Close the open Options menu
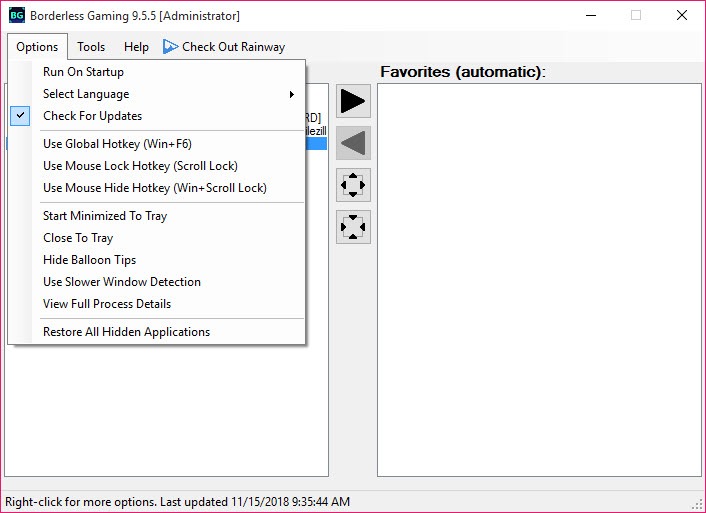 [x=37, y=47]
